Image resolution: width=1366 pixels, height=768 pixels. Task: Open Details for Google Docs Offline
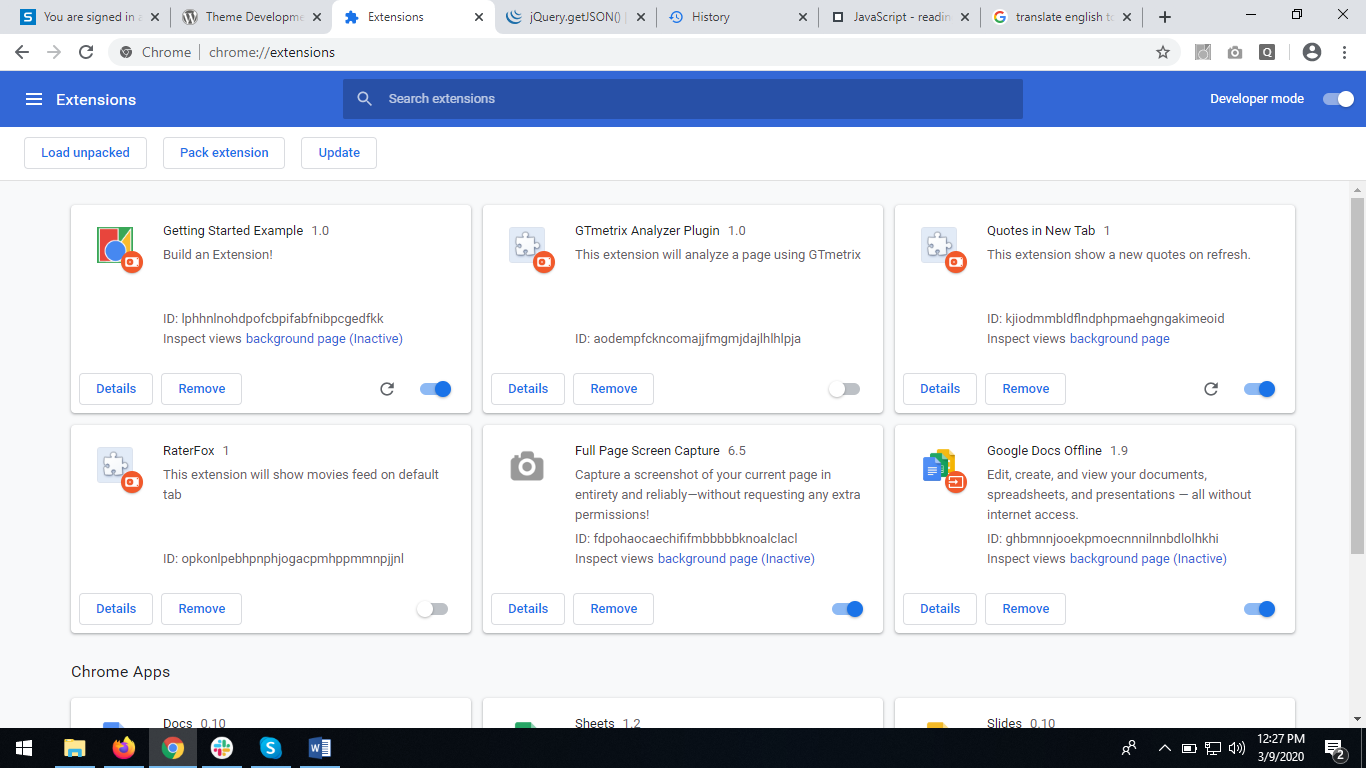940,609
